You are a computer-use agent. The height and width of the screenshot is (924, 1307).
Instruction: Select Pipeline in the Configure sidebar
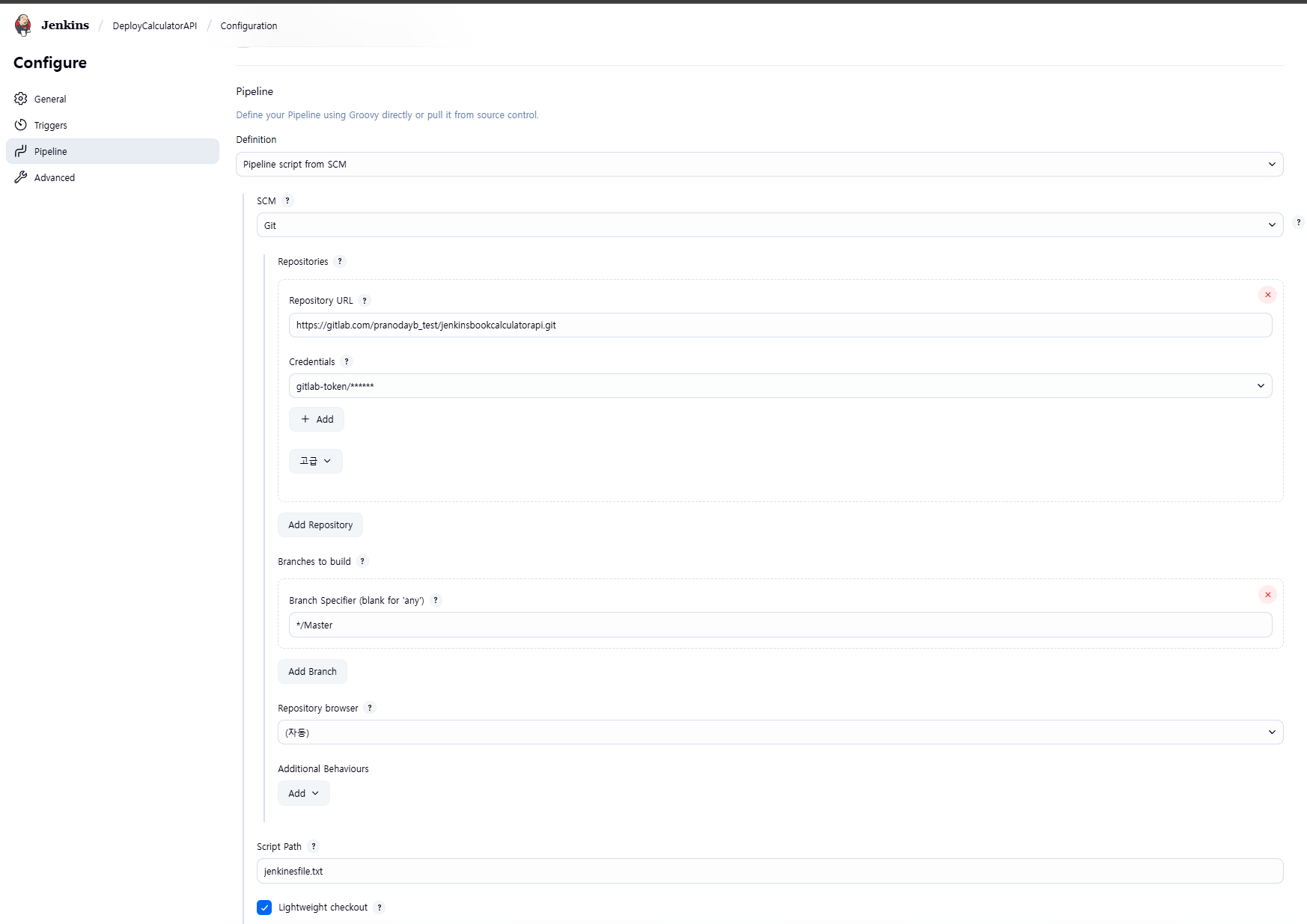click(112, 151)
